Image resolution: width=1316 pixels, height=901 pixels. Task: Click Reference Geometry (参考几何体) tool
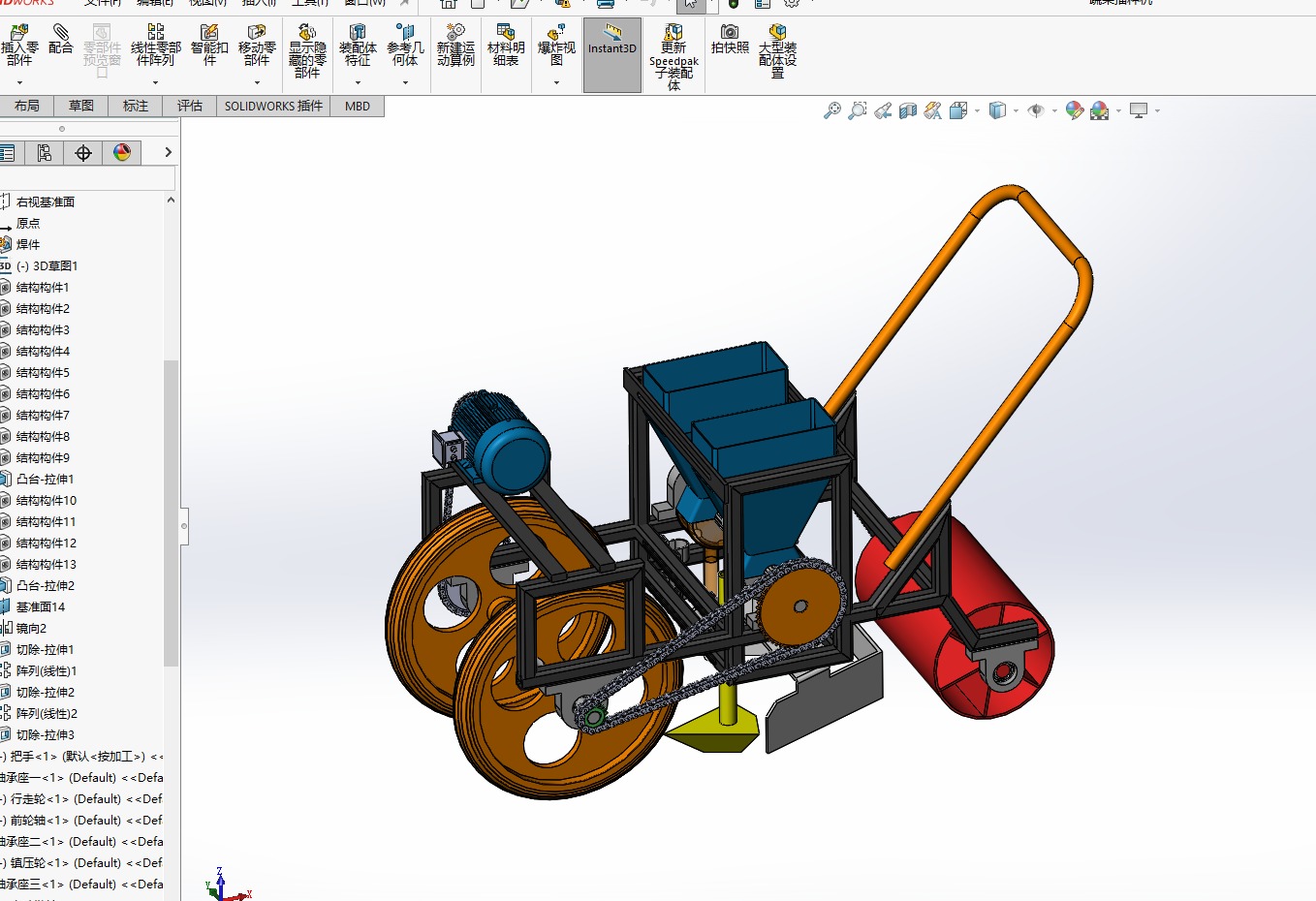[x=405, y=47]
